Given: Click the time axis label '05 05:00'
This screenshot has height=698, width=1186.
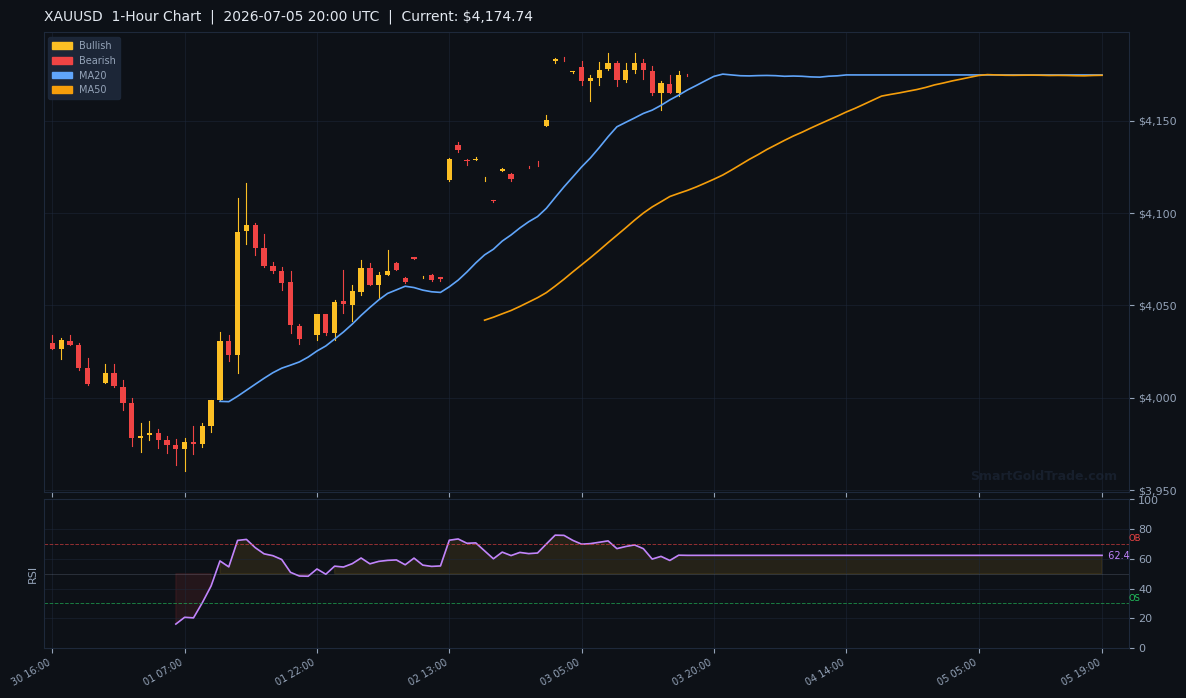Looking at the screenshot, I should (958, 672).
